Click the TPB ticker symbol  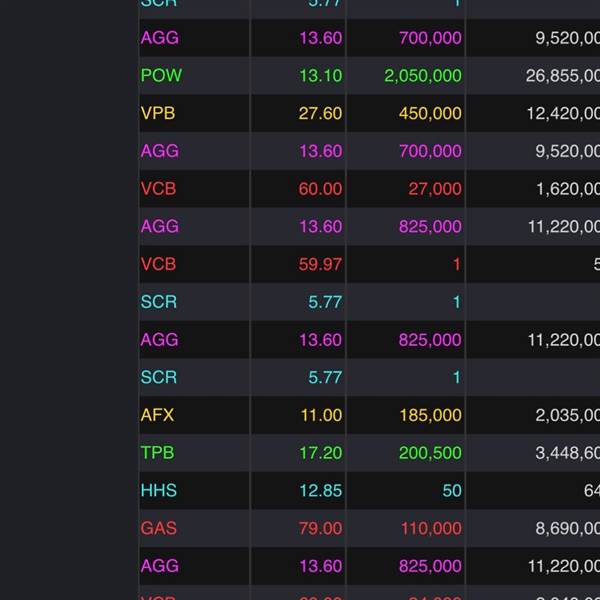coord(157,453)
